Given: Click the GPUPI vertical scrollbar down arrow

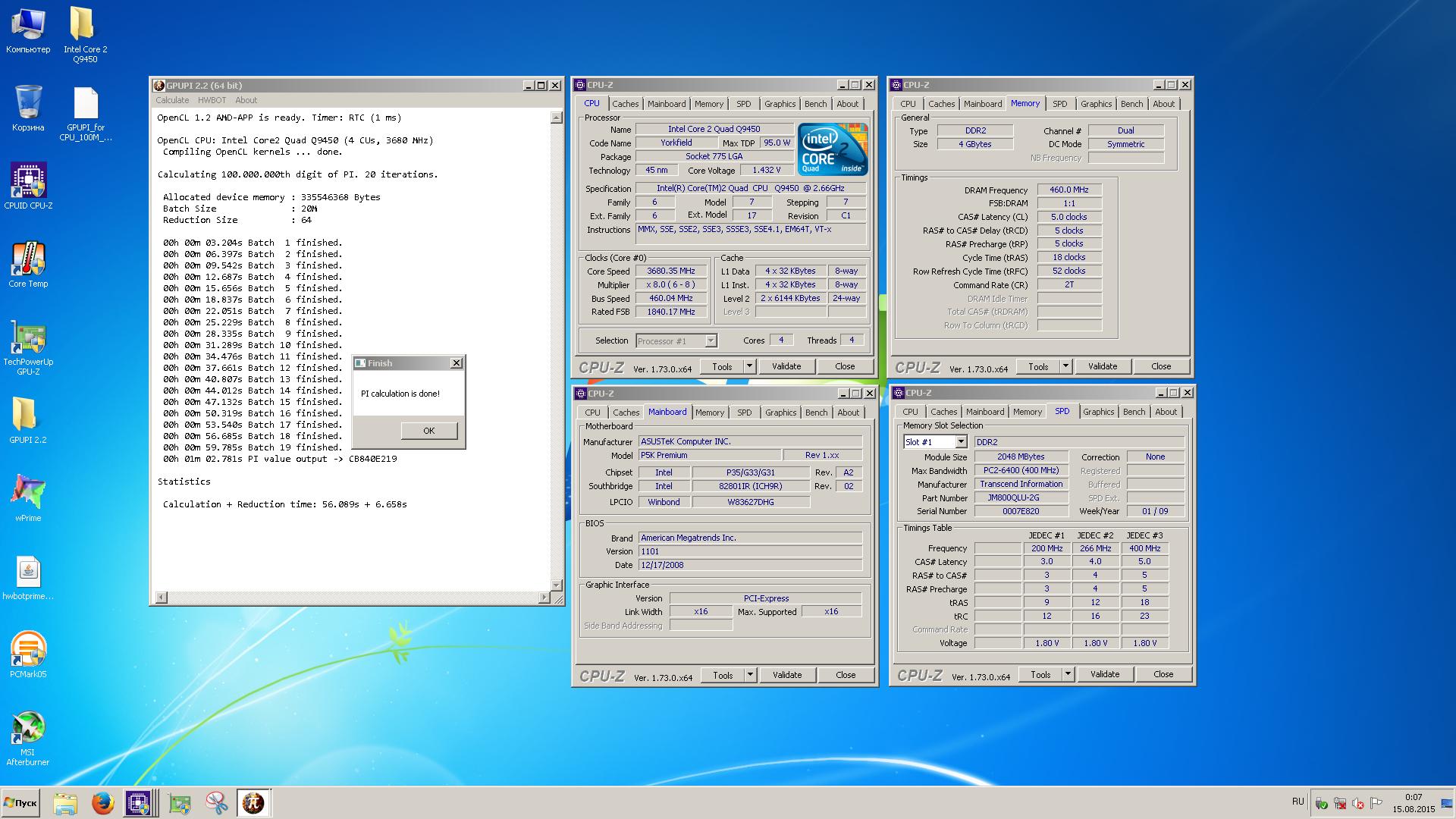Looking at the screenshot, I should [x=557, y=585].
